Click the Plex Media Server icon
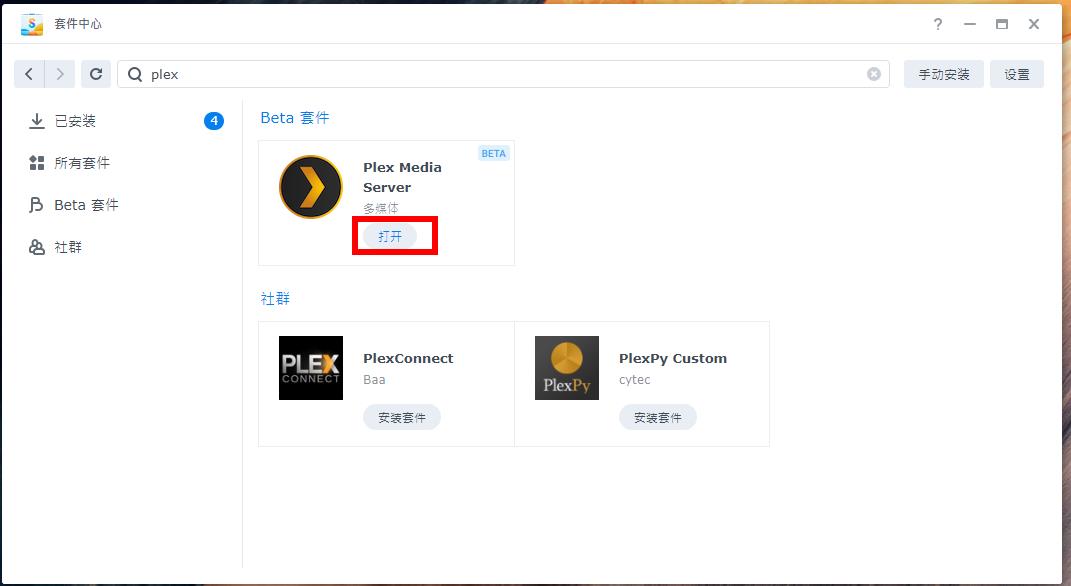 pyautogui.click(x=311, y=187)
